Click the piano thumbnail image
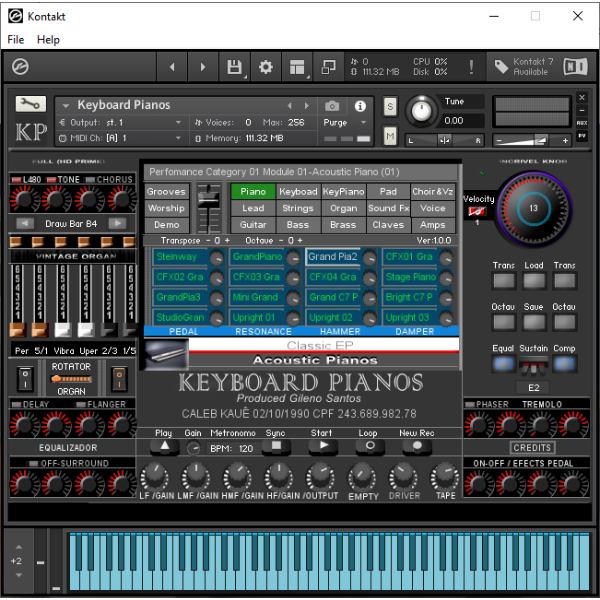Image resolution: width=600 pixels, height=600 pixels. pyautogui.click(x=166, y=354)
